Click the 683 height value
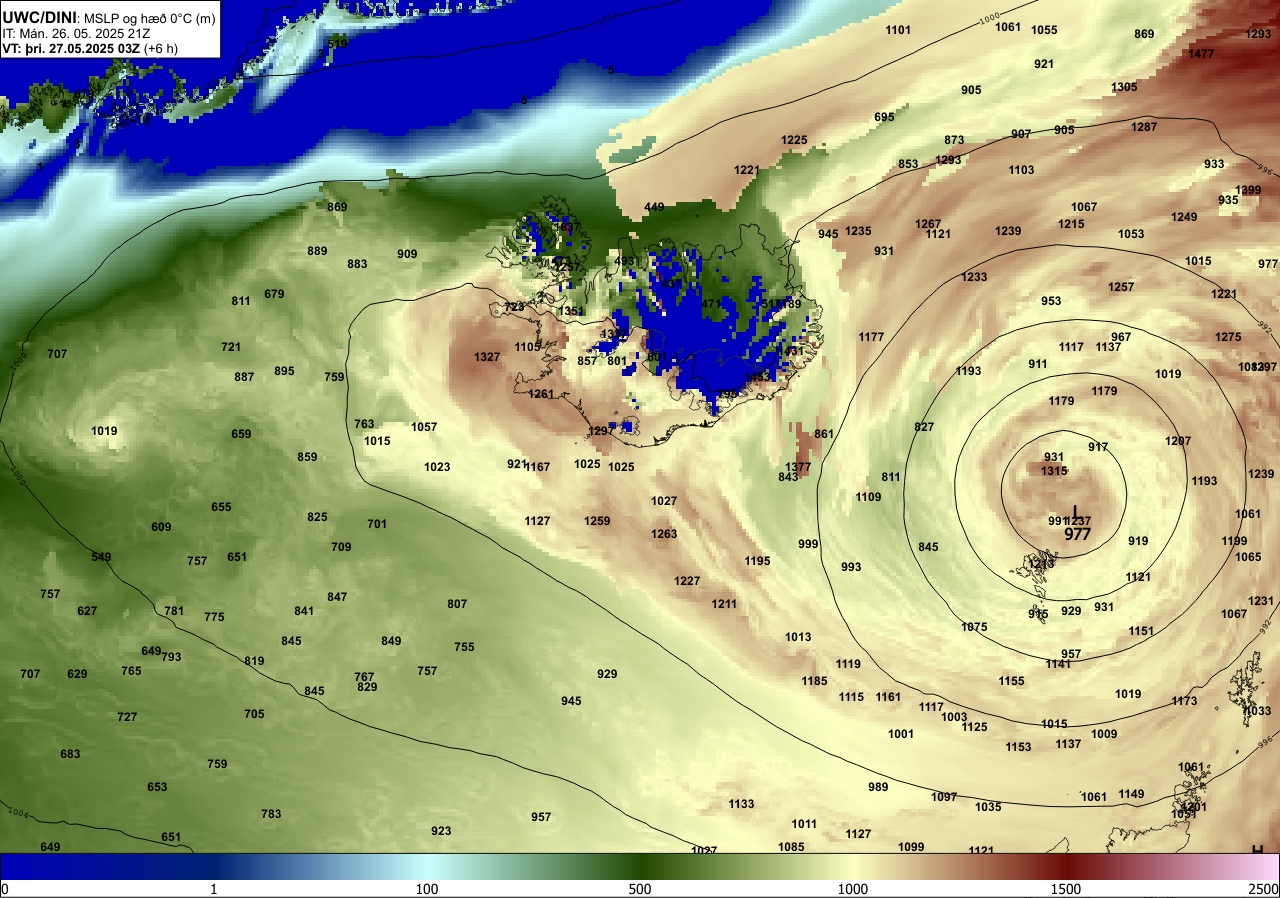Viewport: 1280px width, 898px height. (x=70, y=754)
